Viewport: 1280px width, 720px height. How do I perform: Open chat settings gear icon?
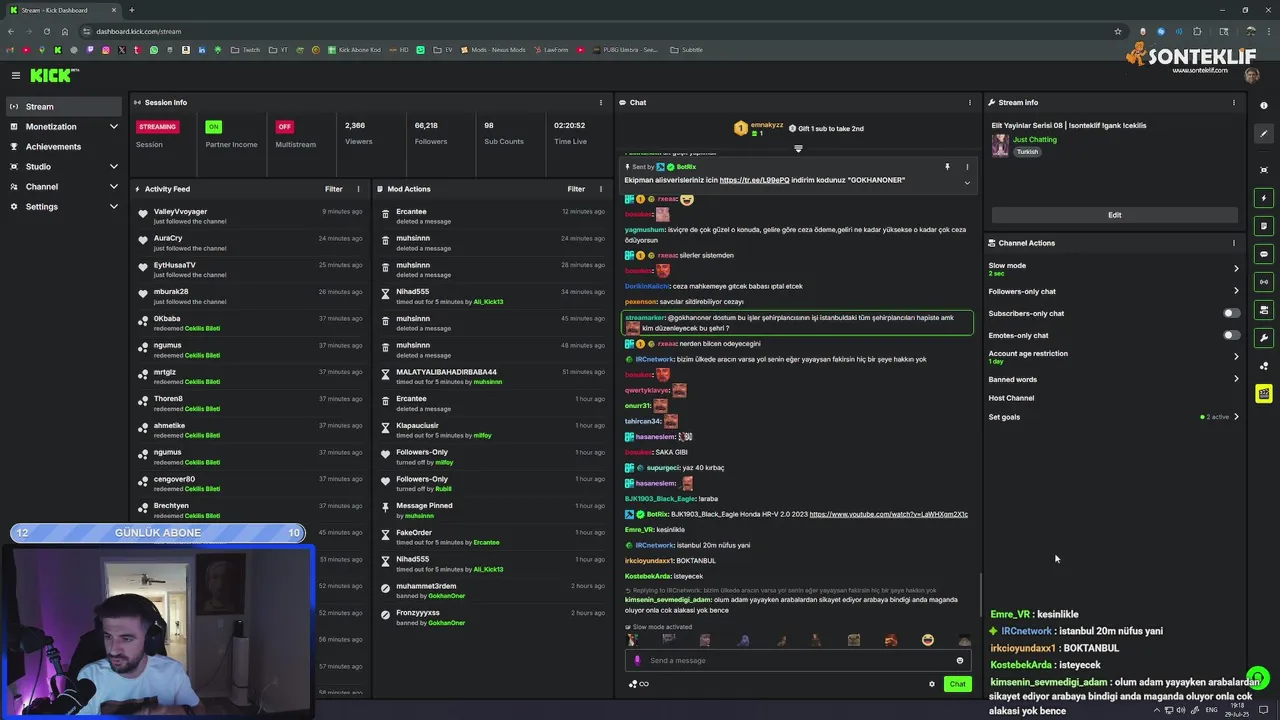(932, 684)
